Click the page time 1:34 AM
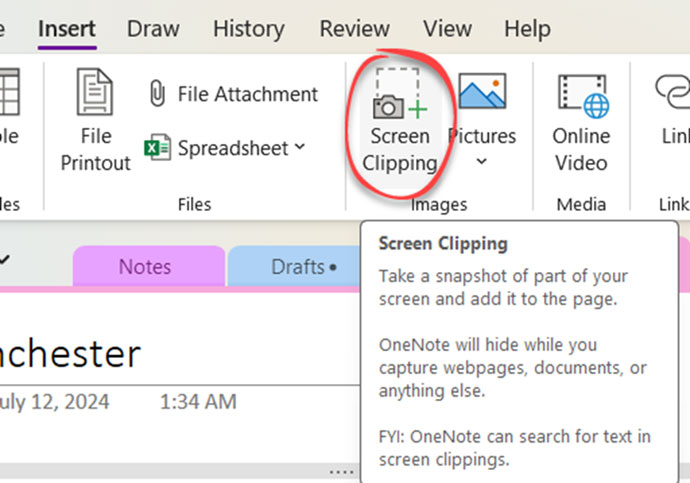Viewport: 690px width, 483px height. pyautogui.click(x=198, y=403)
